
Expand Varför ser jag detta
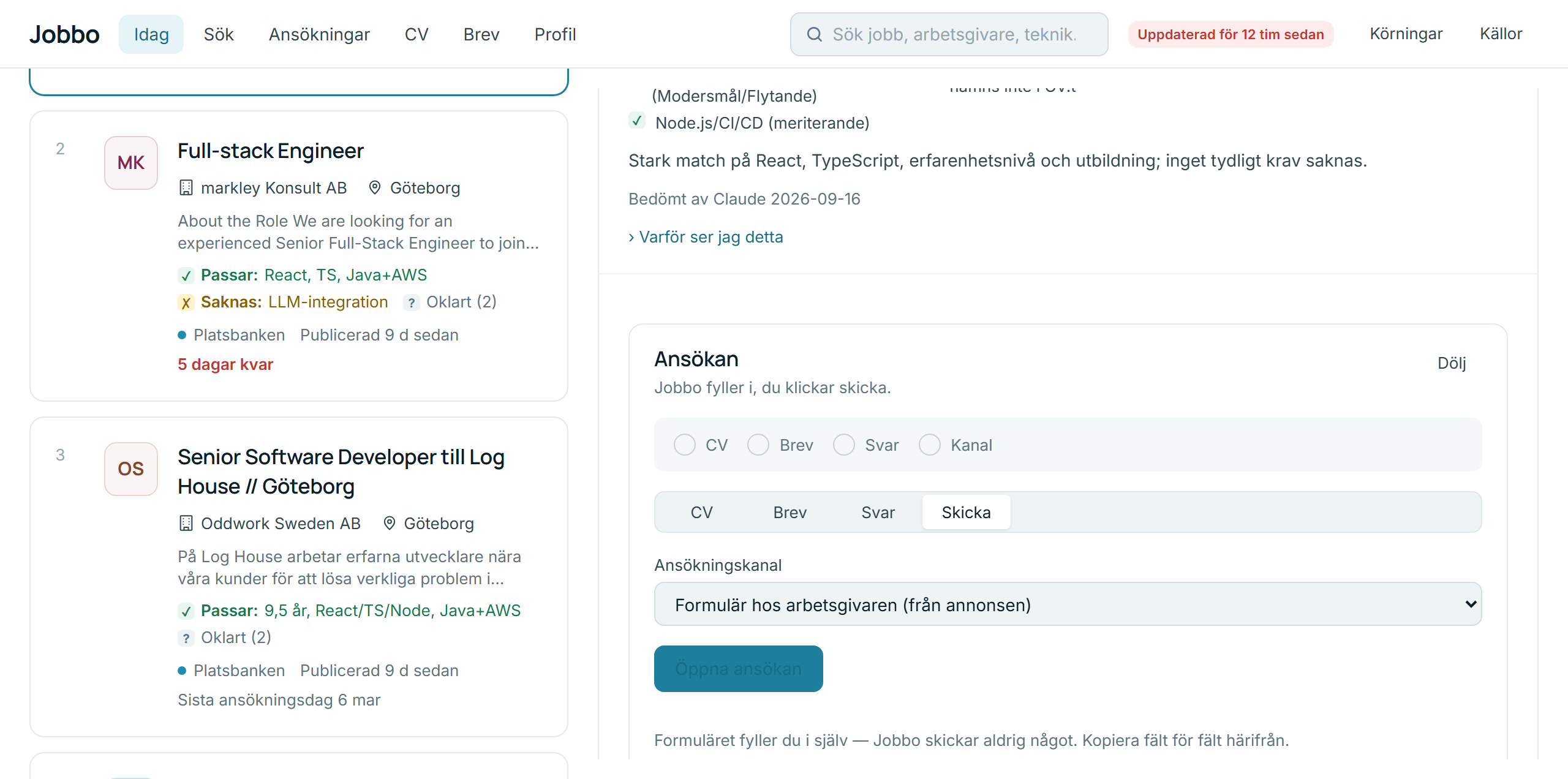706,237
